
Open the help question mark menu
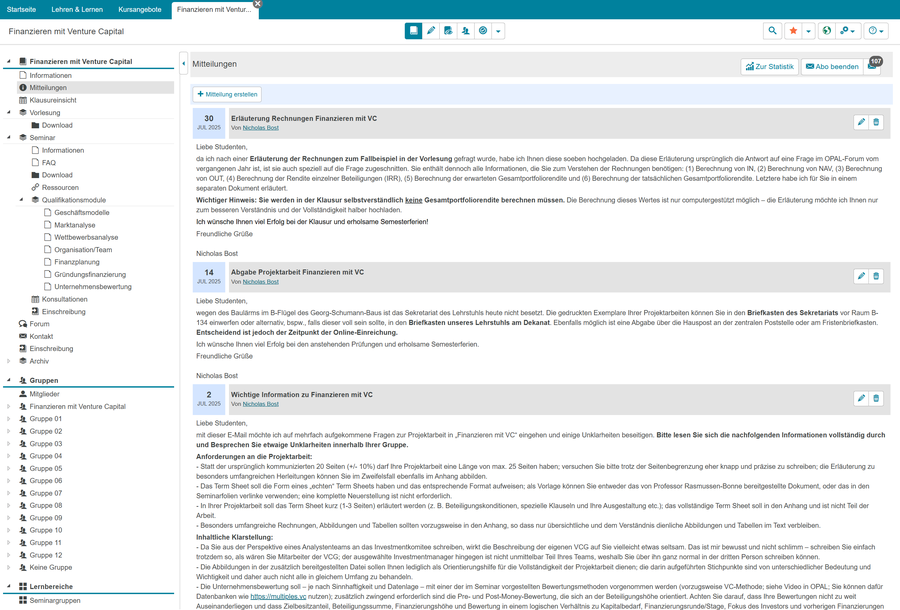(x=876, y=31)
